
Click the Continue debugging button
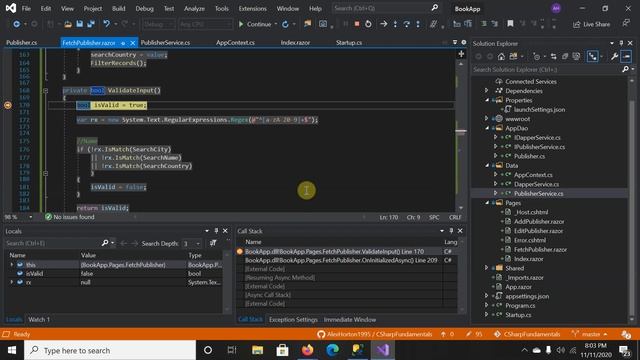[x=255, y=24]
